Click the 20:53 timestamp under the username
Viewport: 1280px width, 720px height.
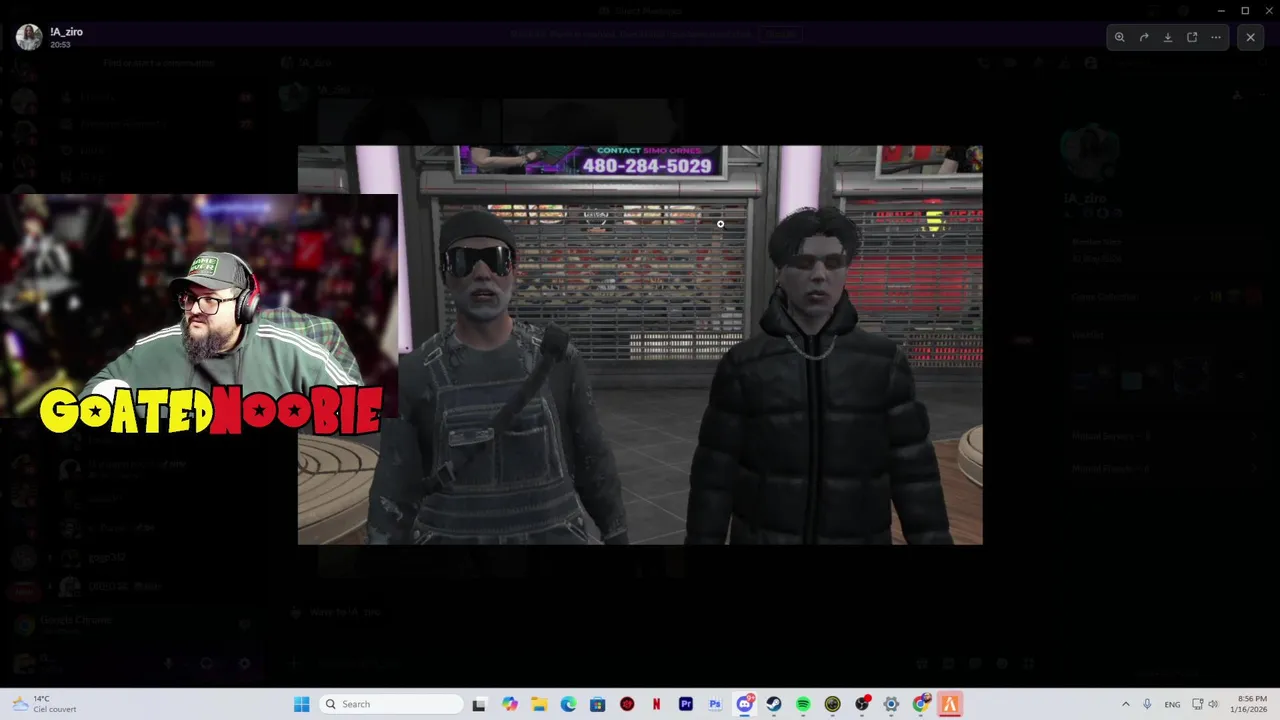click(60, 45)
